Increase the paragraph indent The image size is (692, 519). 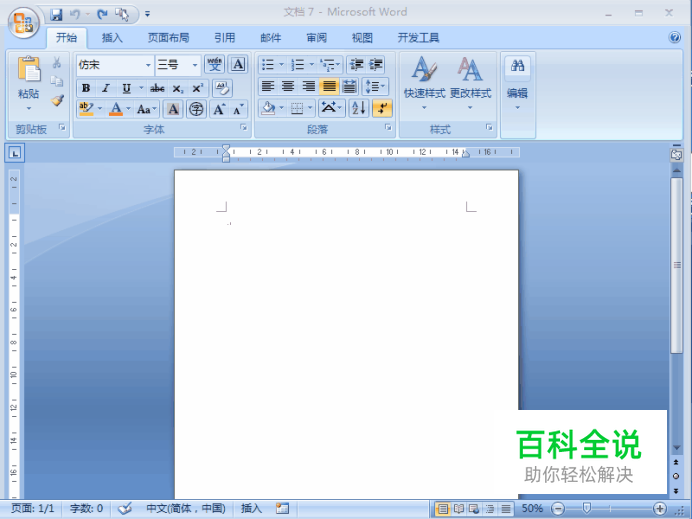[376, 65]
